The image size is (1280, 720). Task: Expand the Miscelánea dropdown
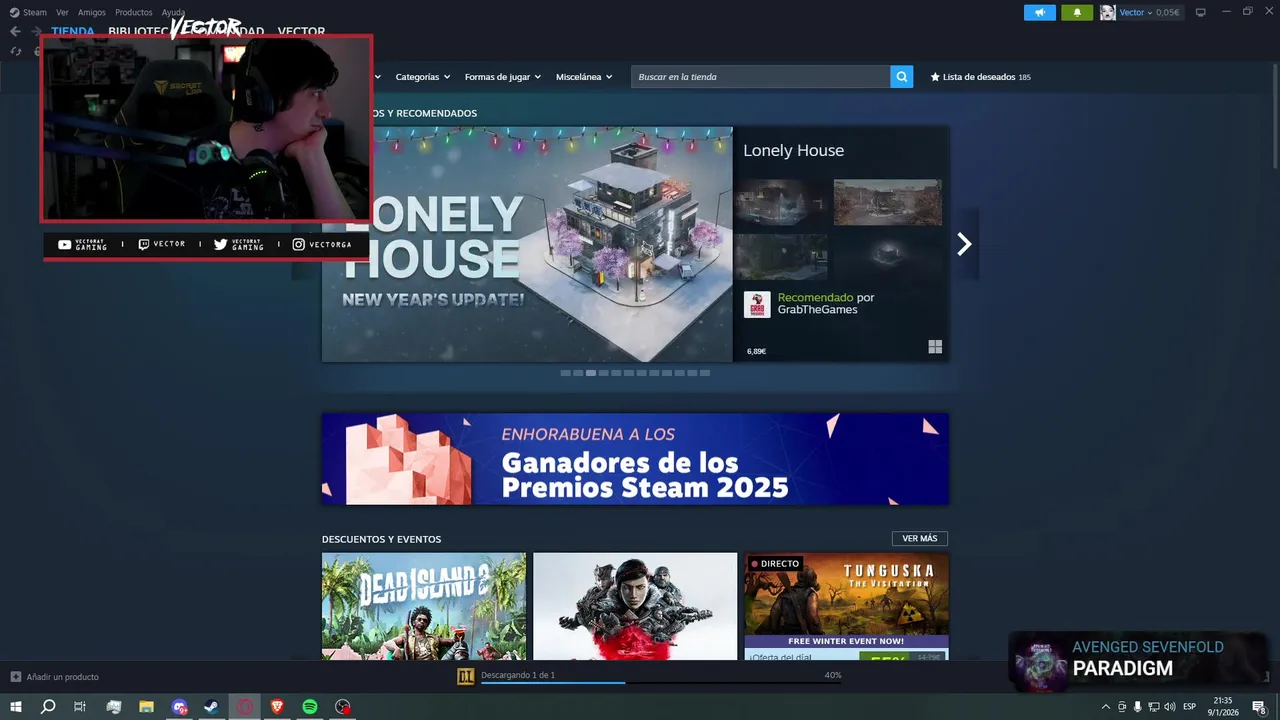pyautogui.click(x=584, y=77)
